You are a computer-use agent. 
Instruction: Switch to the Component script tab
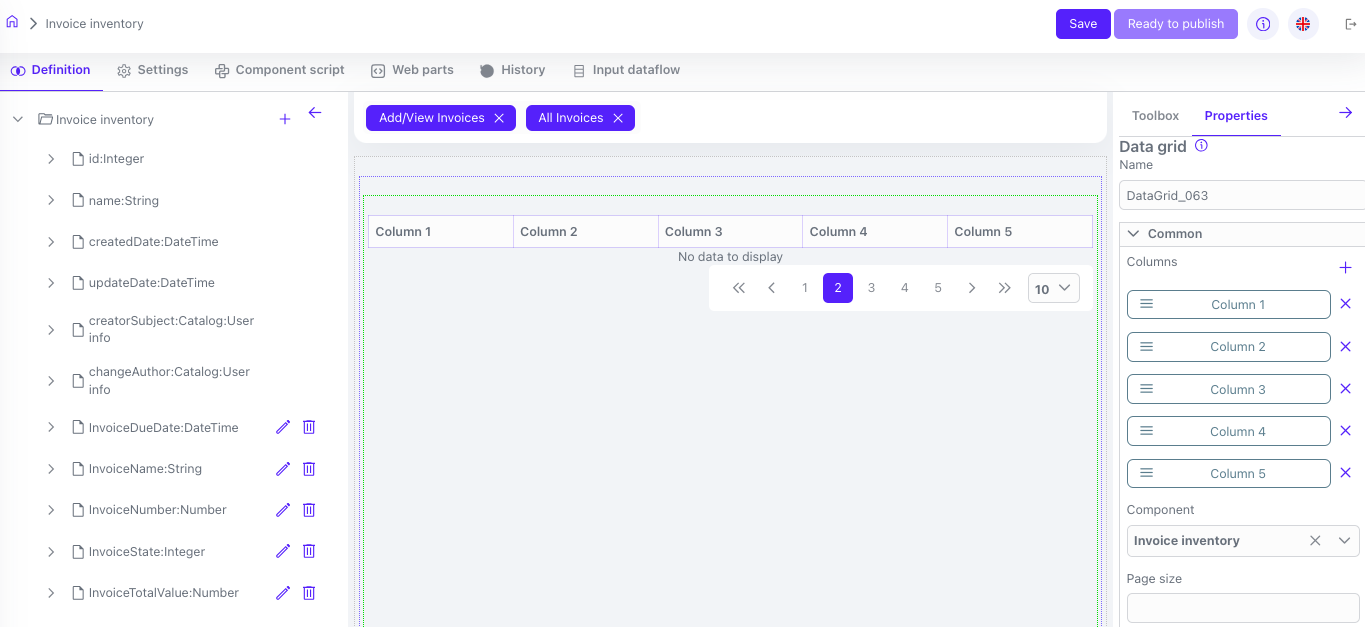point(279,70)
